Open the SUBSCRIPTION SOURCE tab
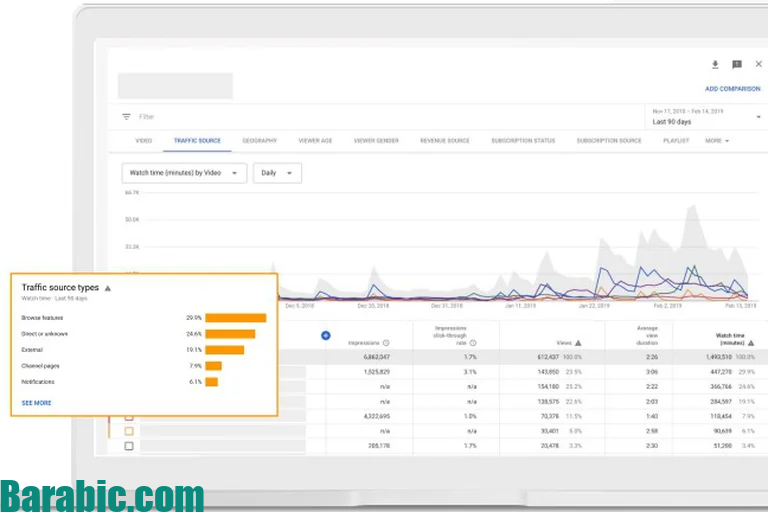The image size is (768, 512). [x=609, y=141]
